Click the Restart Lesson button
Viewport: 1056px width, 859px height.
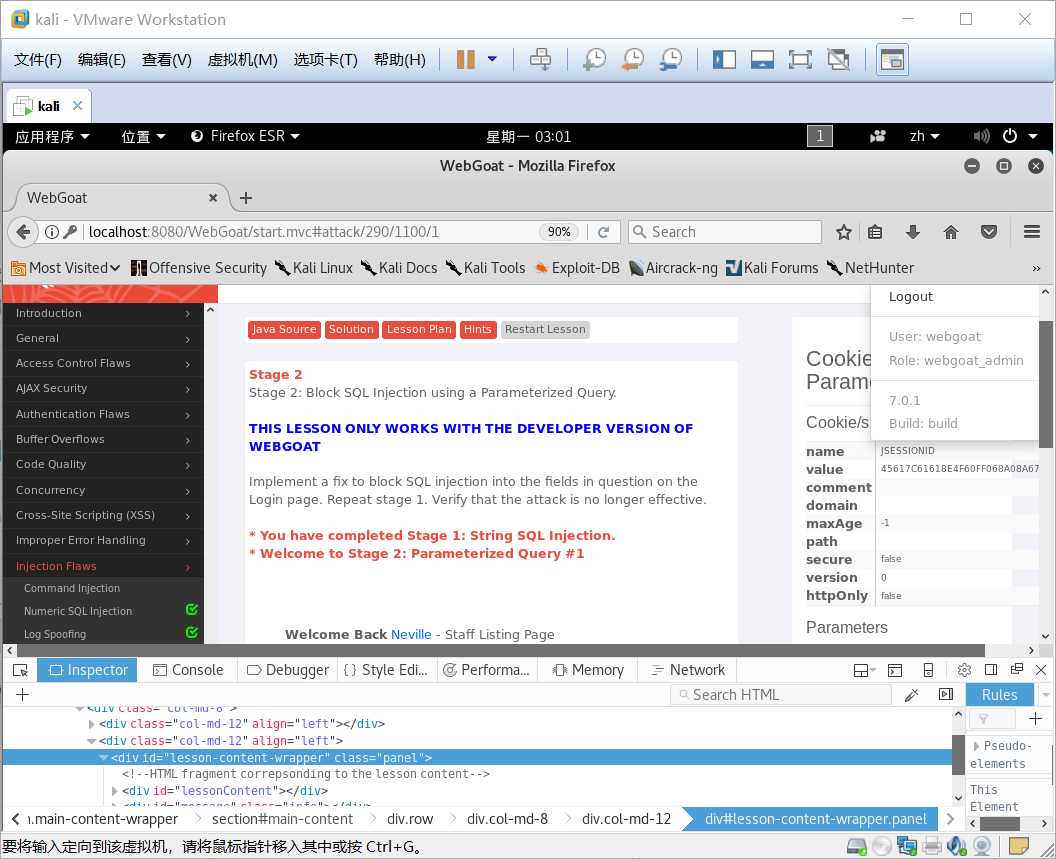pyautogui.click(x=545, y=329)
